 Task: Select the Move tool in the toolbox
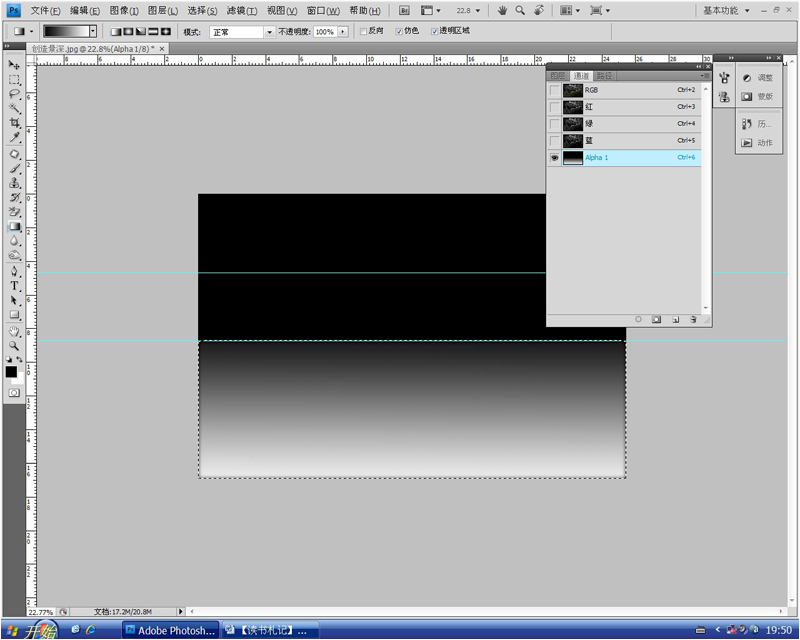(x=15, y=65)
